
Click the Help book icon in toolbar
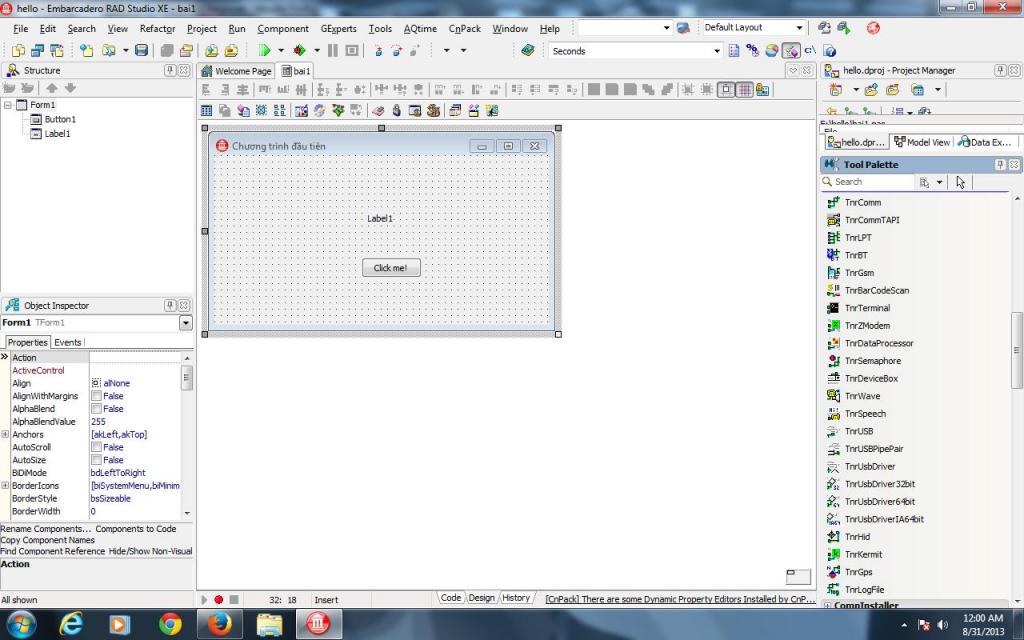click(x=528, y=50)
